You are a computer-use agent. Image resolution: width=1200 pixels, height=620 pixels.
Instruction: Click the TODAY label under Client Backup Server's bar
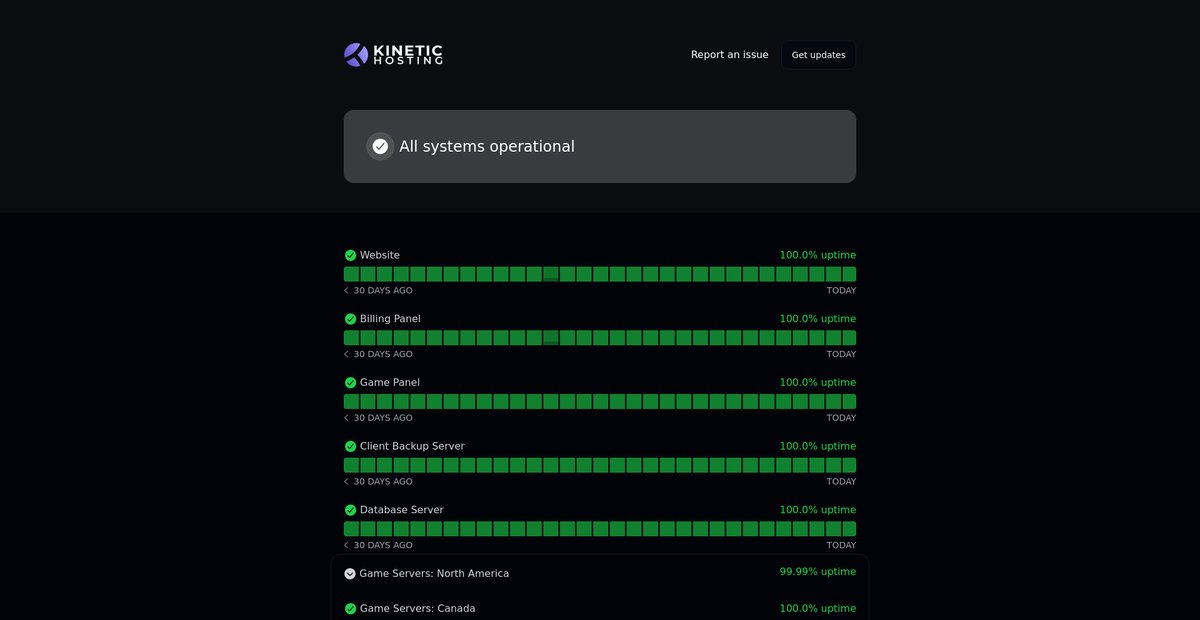coord(841,482)
